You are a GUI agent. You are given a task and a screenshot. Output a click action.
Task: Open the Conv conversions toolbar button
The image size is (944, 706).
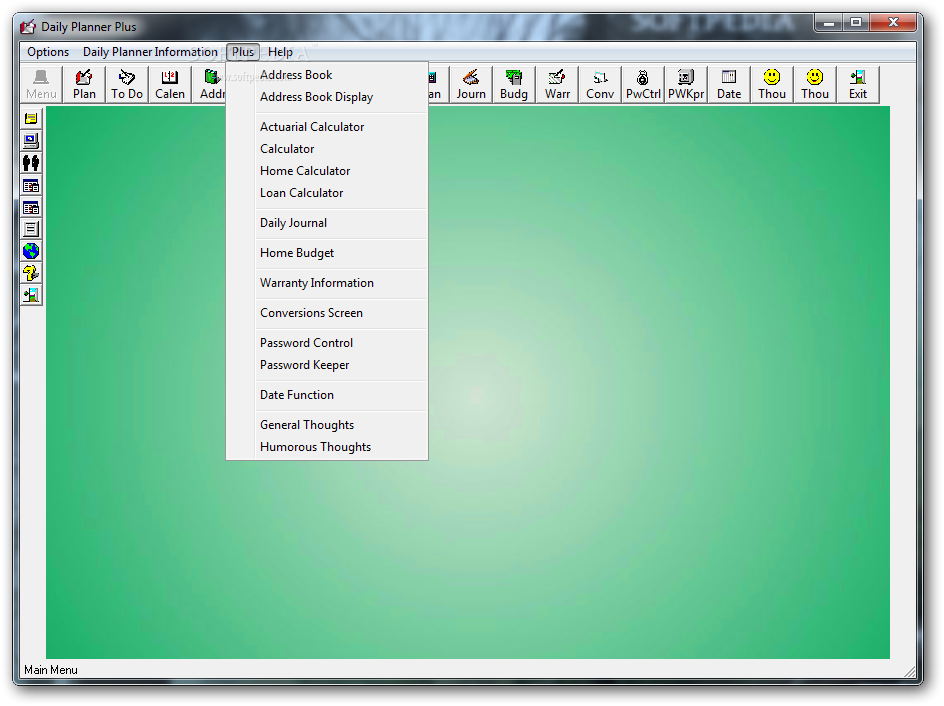click(600, 84)
